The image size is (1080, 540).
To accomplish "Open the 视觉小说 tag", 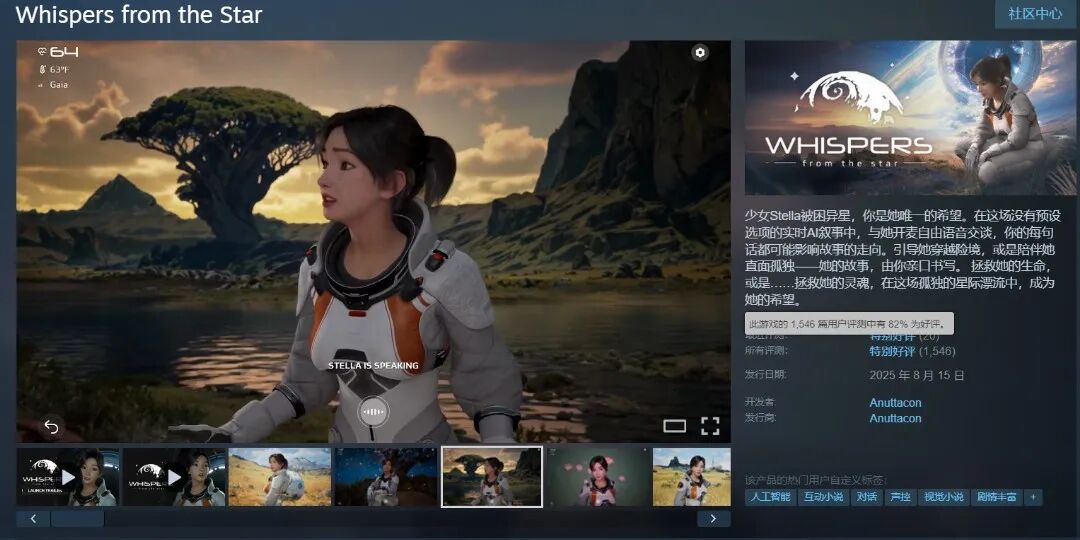I will (944, 497).
